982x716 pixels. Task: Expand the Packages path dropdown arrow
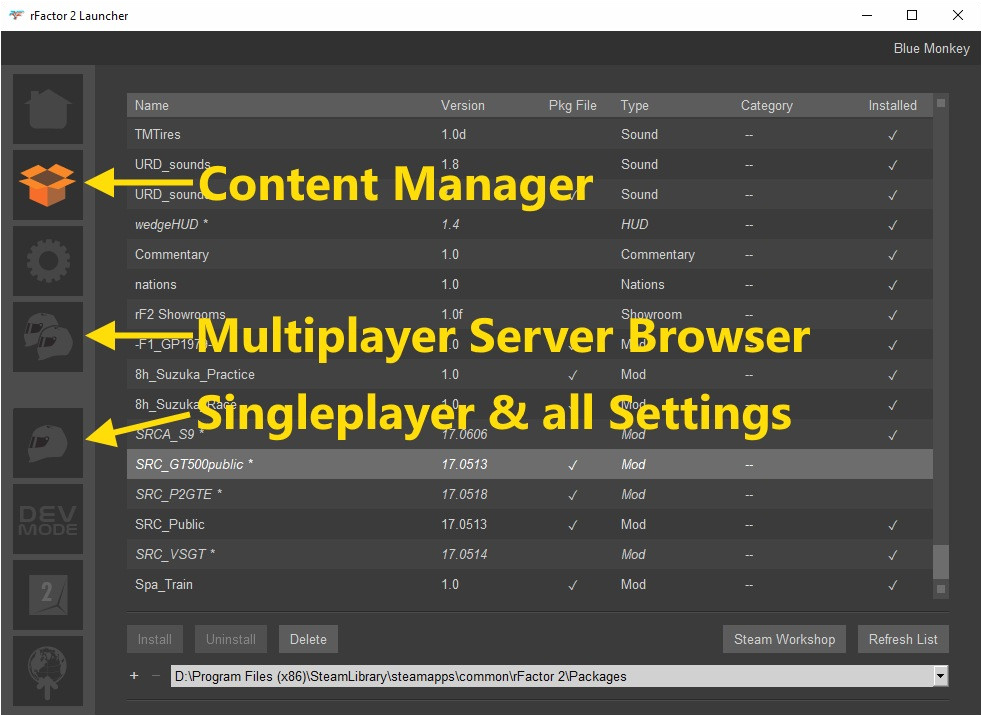940,676
